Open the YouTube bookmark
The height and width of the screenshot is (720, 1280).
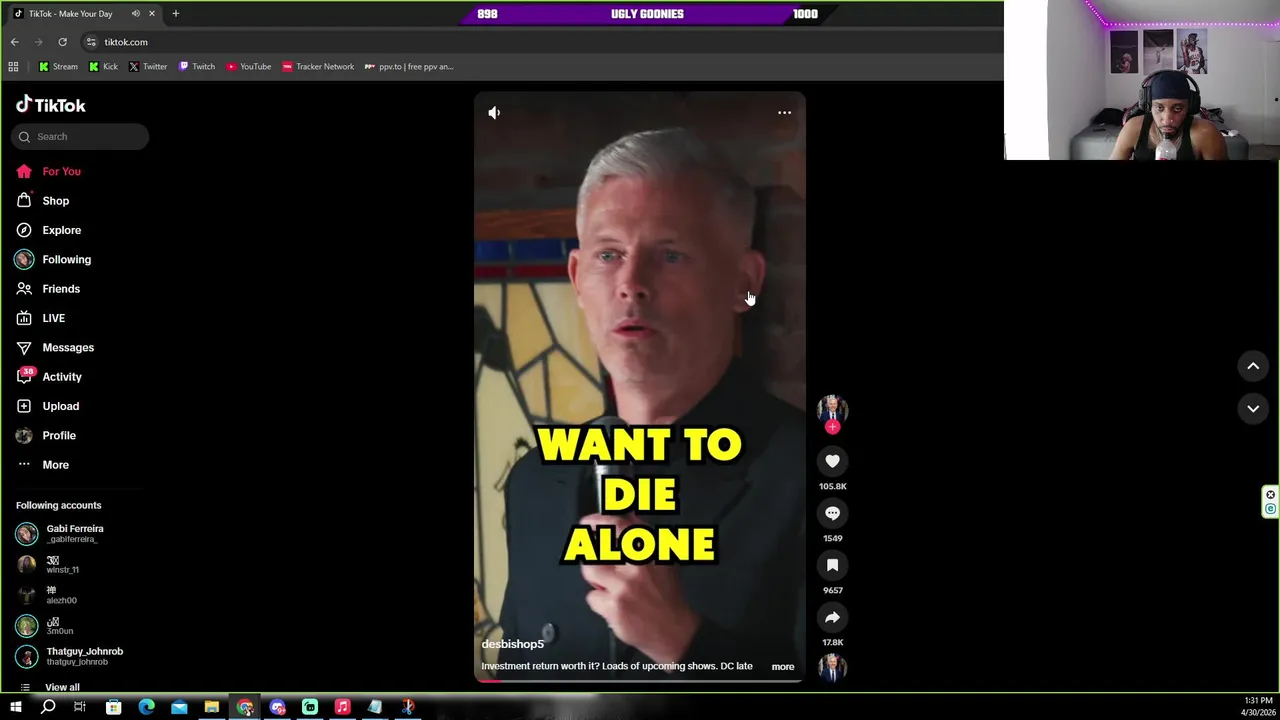coord(249,67)
